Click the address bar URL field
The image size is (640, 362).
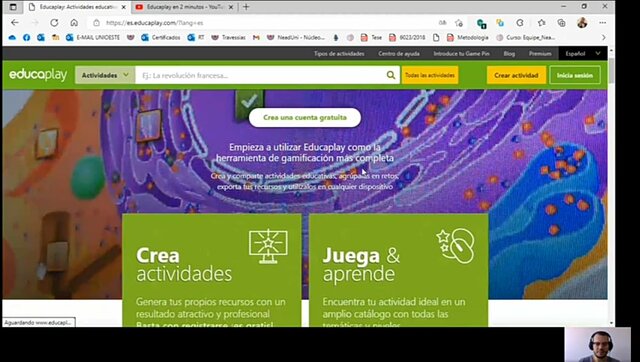coord(261,23)
